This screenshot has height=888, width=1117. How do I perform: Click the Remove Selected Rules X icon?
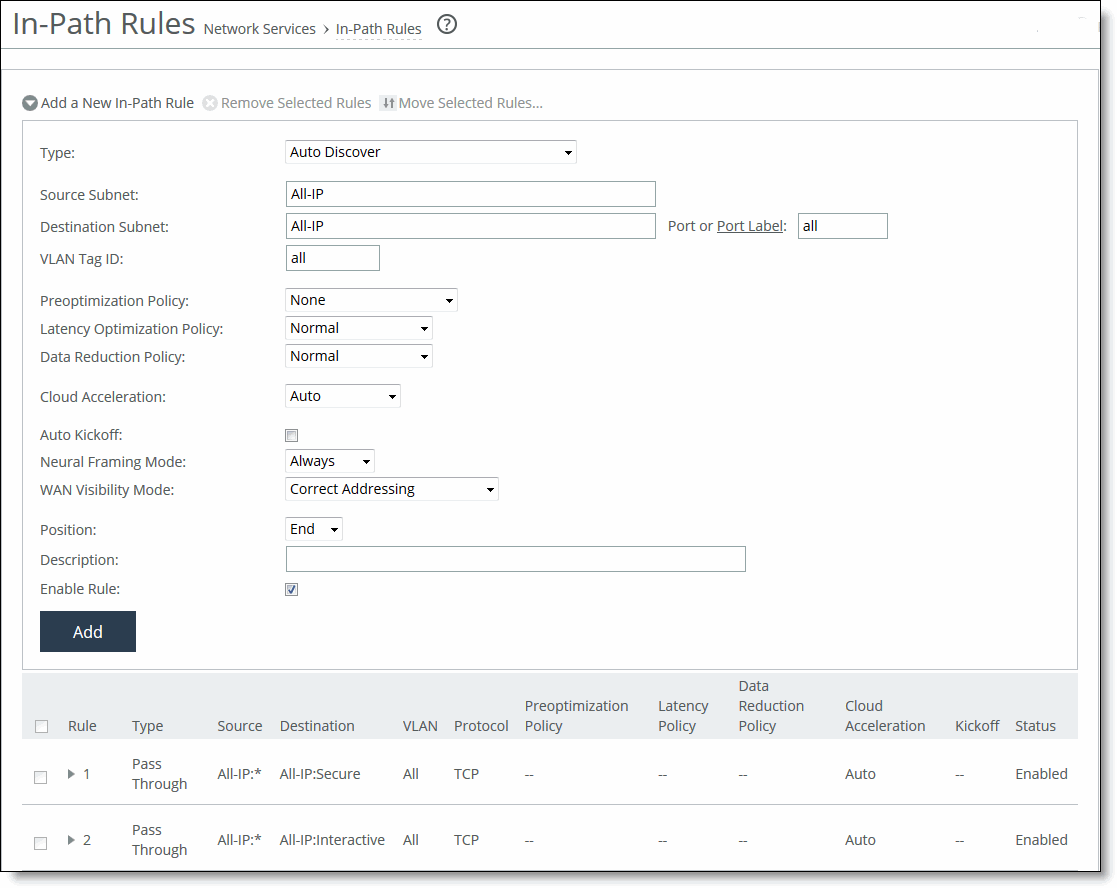click(x=210, y=103)
